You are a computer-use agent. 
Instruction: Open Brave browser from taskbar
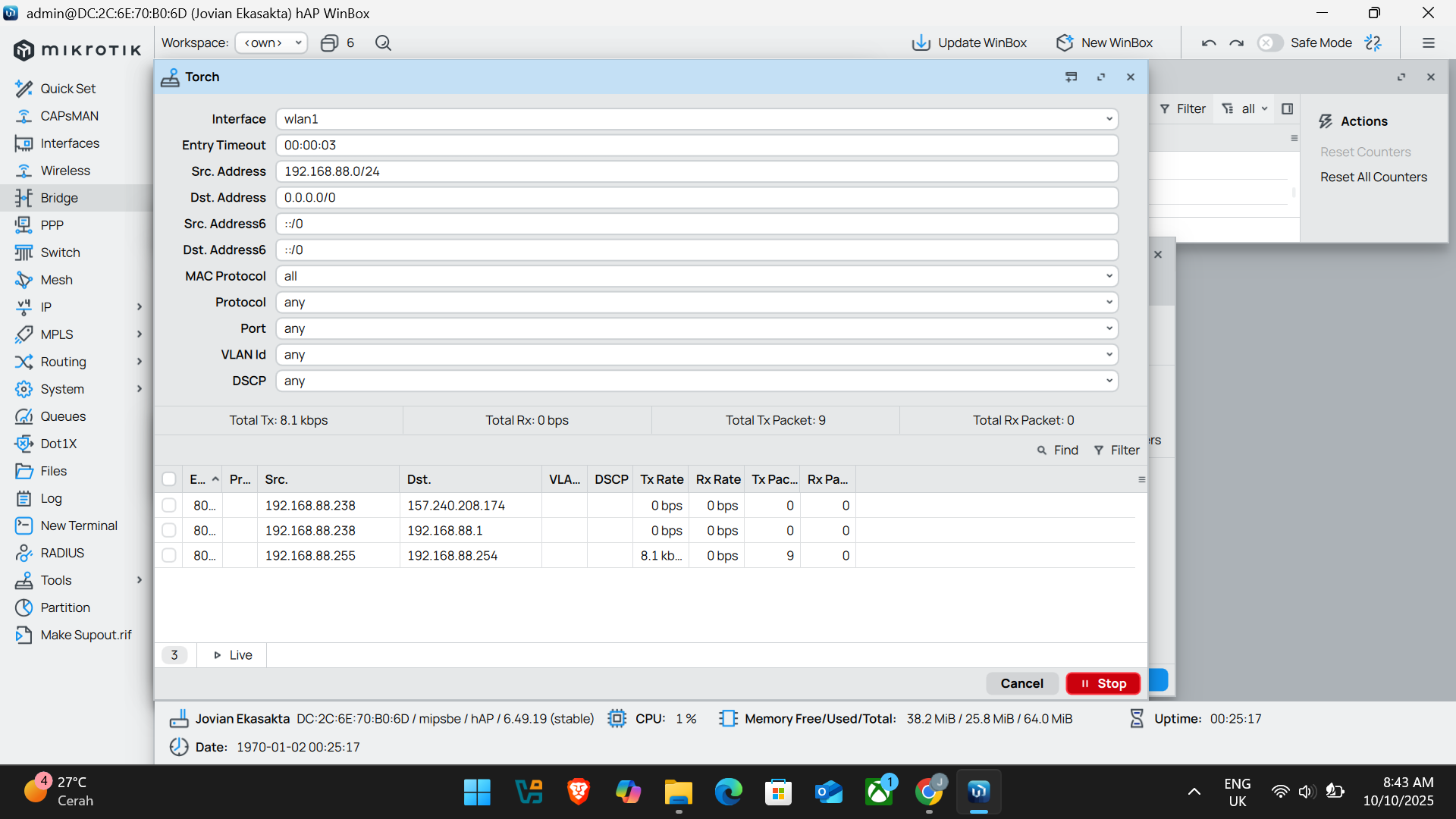[x=578, y=792]
